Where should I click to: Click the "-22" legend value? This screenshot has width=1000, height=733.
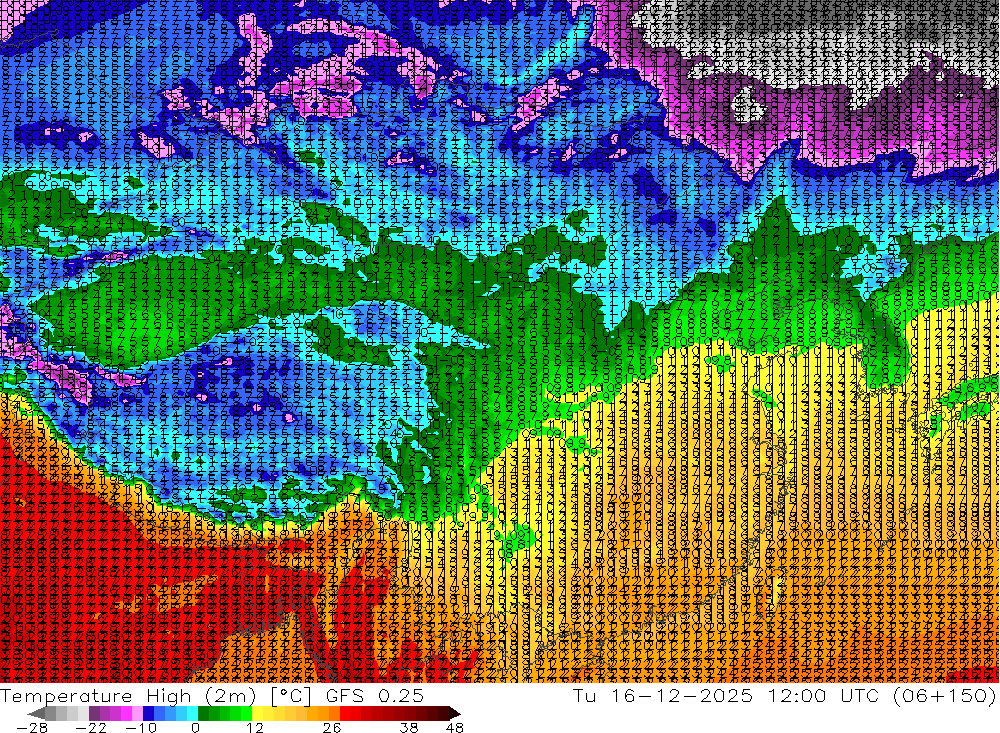pos(91,728)
